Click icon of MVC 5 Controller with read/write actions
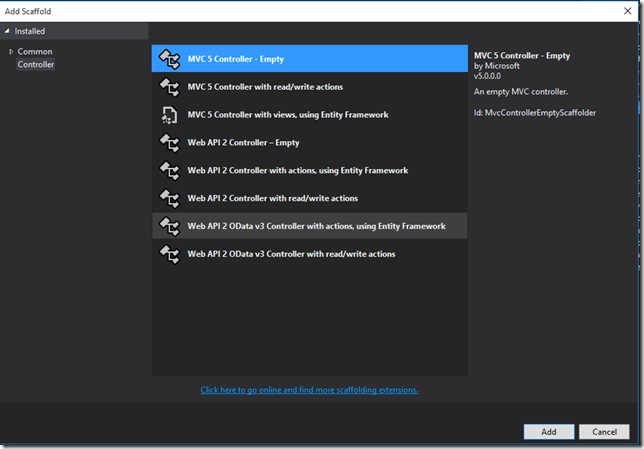644x449 pixels. [x=170, y=87]
